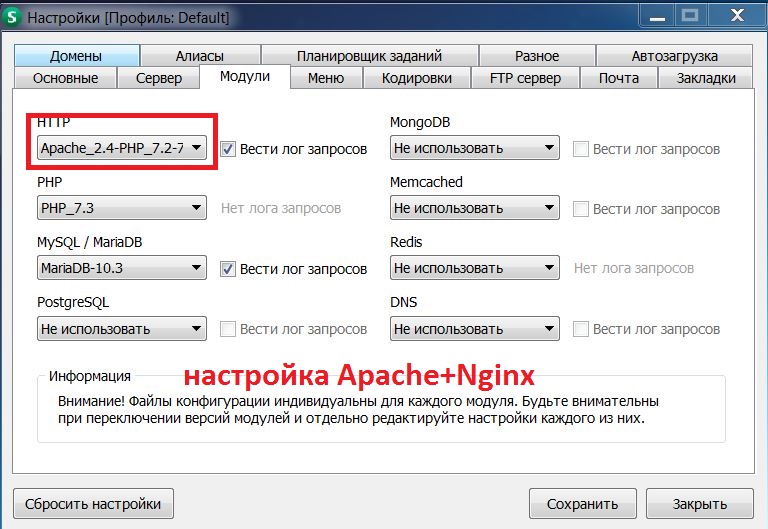Click the Закрыть button

[x=699, y=504]
